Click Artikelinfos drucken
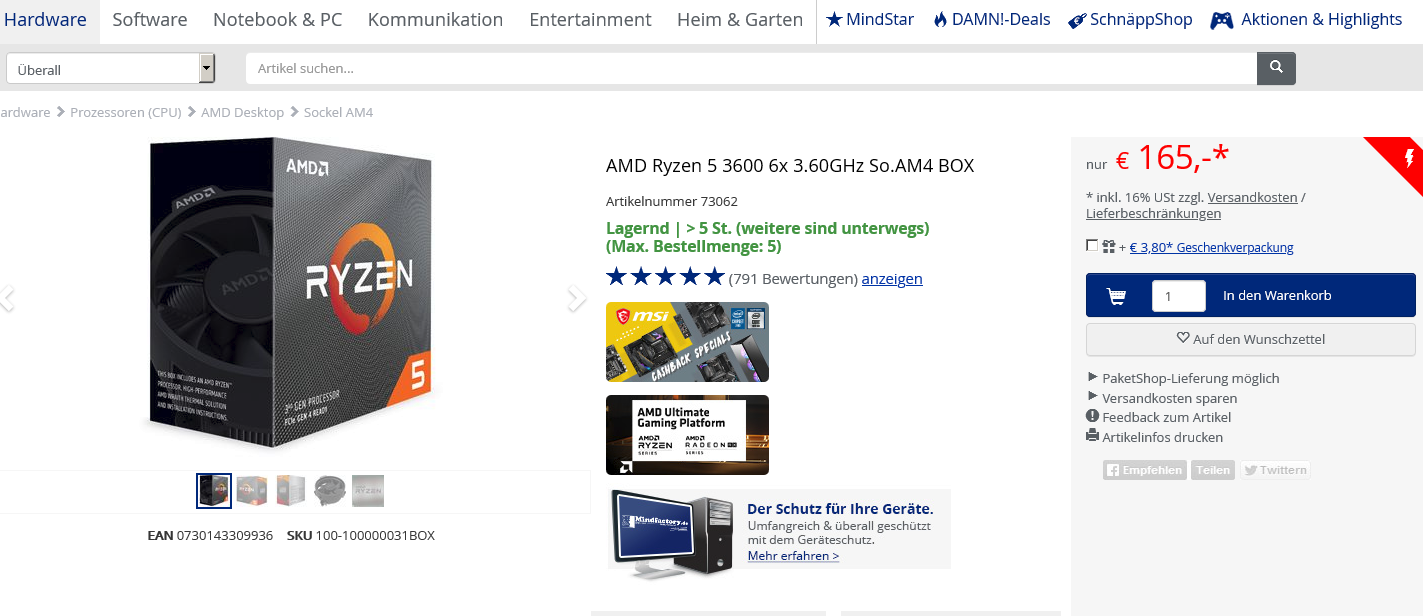 tap(1162, 437)
